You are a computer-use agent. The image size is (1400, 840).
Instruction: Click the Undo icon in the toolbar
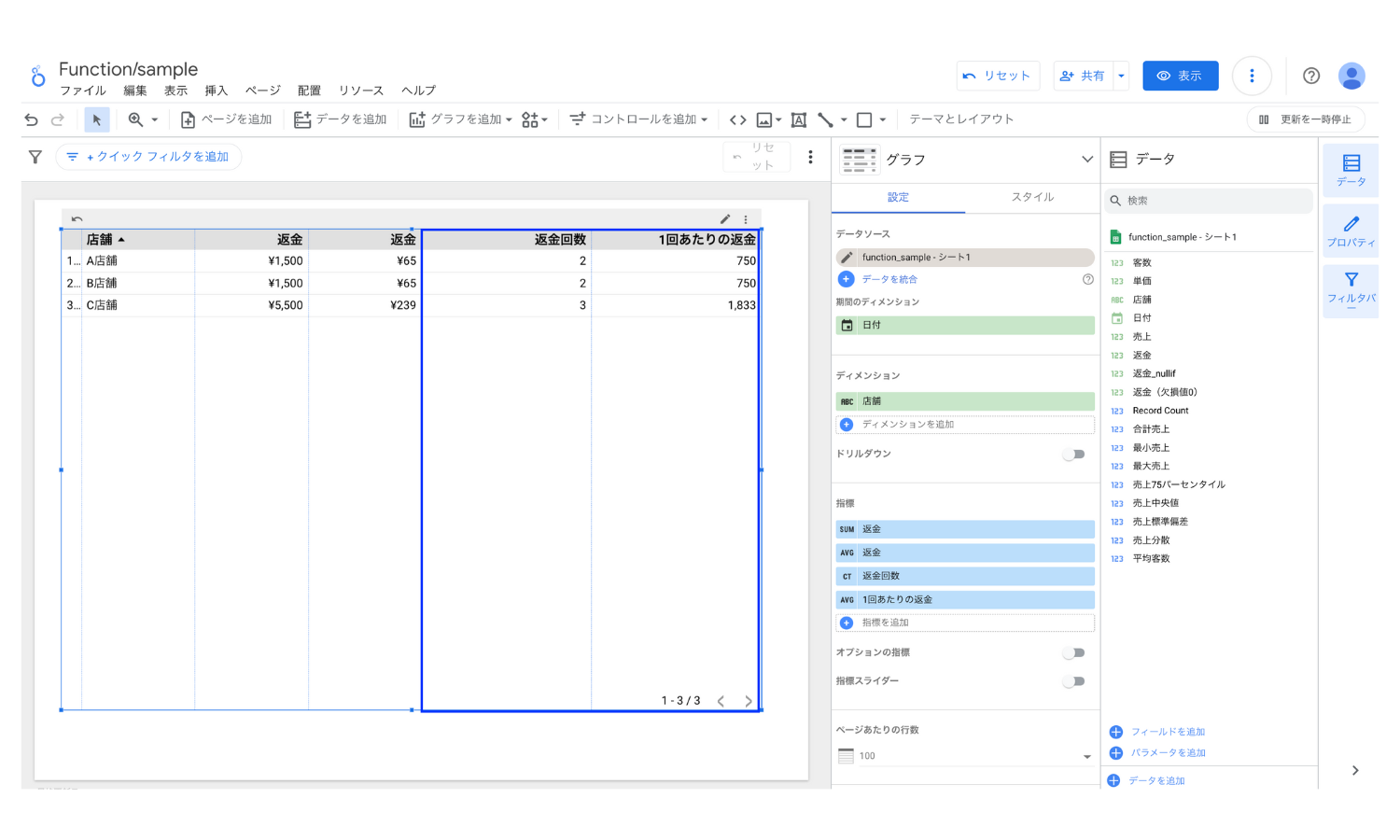click(31, 119)
